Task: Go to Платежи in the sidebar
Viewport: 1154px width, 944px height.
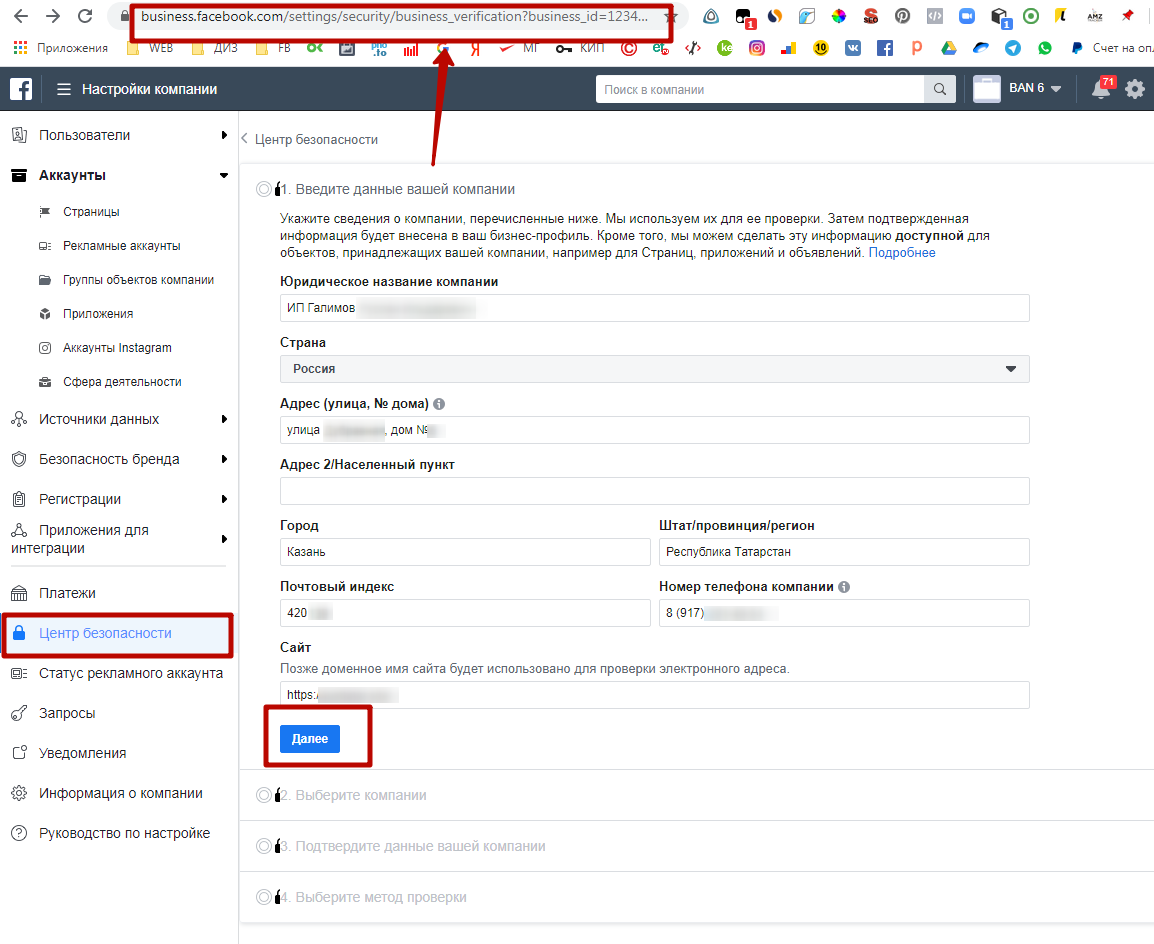Action: tap(67, 593)
